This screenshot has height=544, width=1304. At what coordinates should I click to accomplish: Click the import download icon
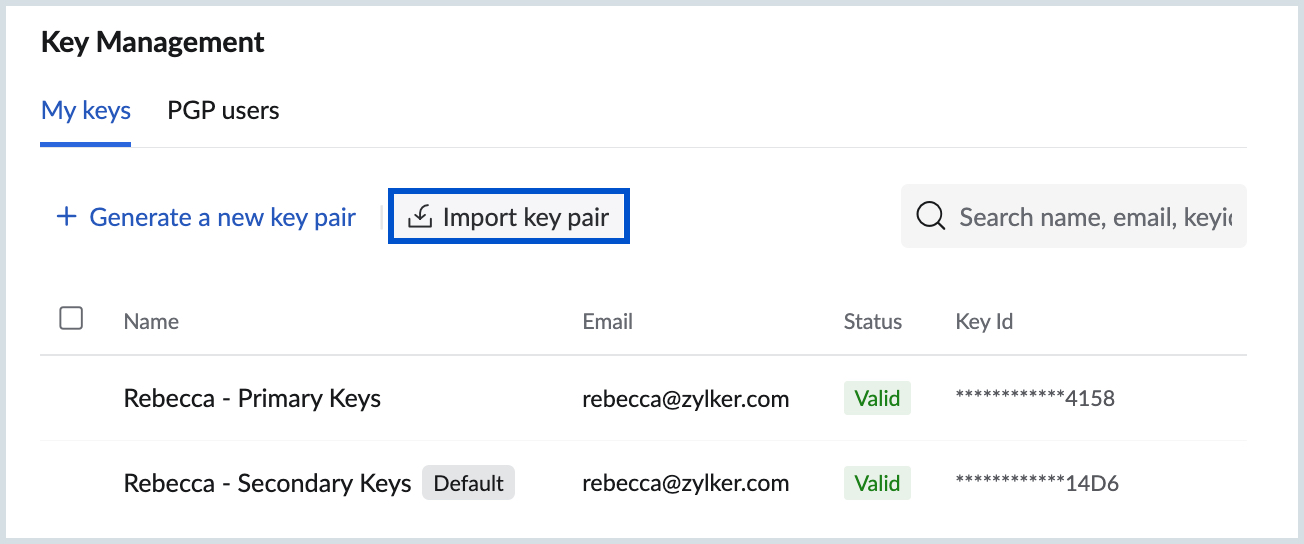421,217
